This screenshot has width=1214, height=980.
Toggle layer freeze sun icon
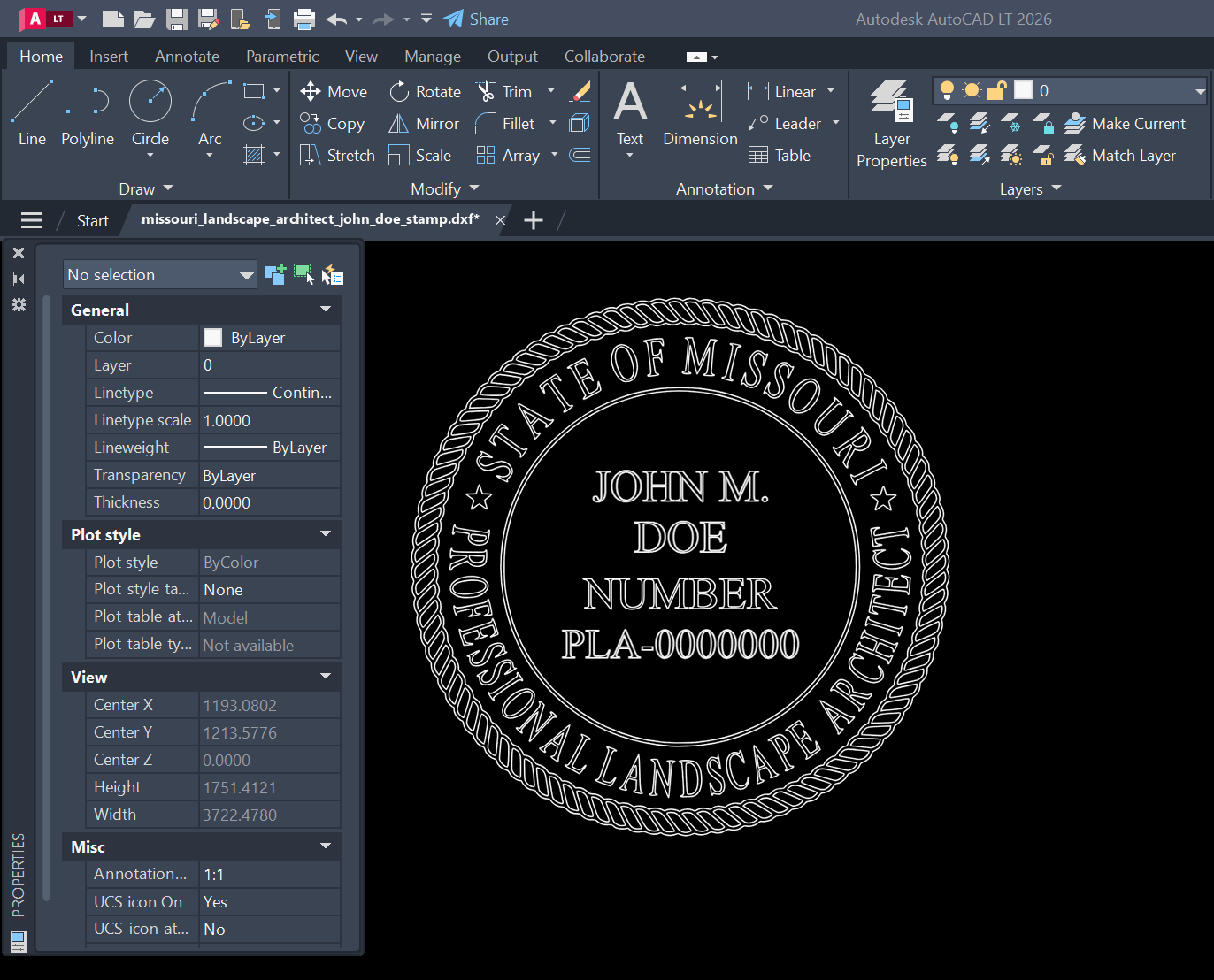click(x=972, y=90)
